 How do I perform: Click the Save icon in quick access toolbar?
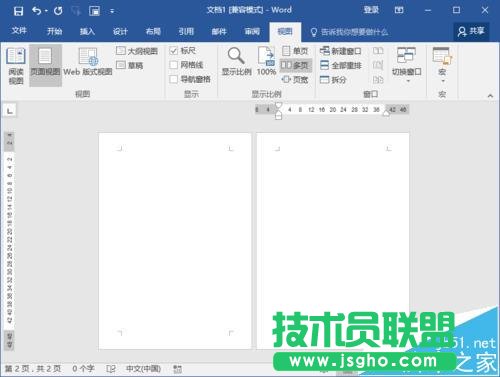click(18, 11)
